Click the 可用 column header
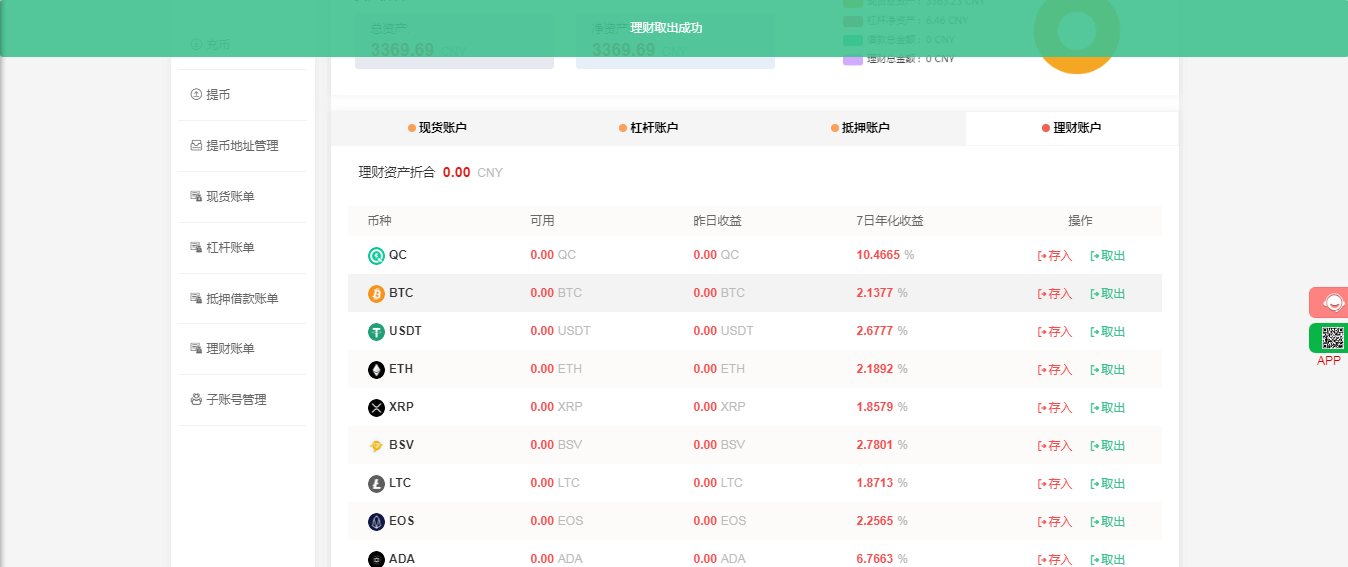This screenshot has height=567, width=1348. [542, 221]
